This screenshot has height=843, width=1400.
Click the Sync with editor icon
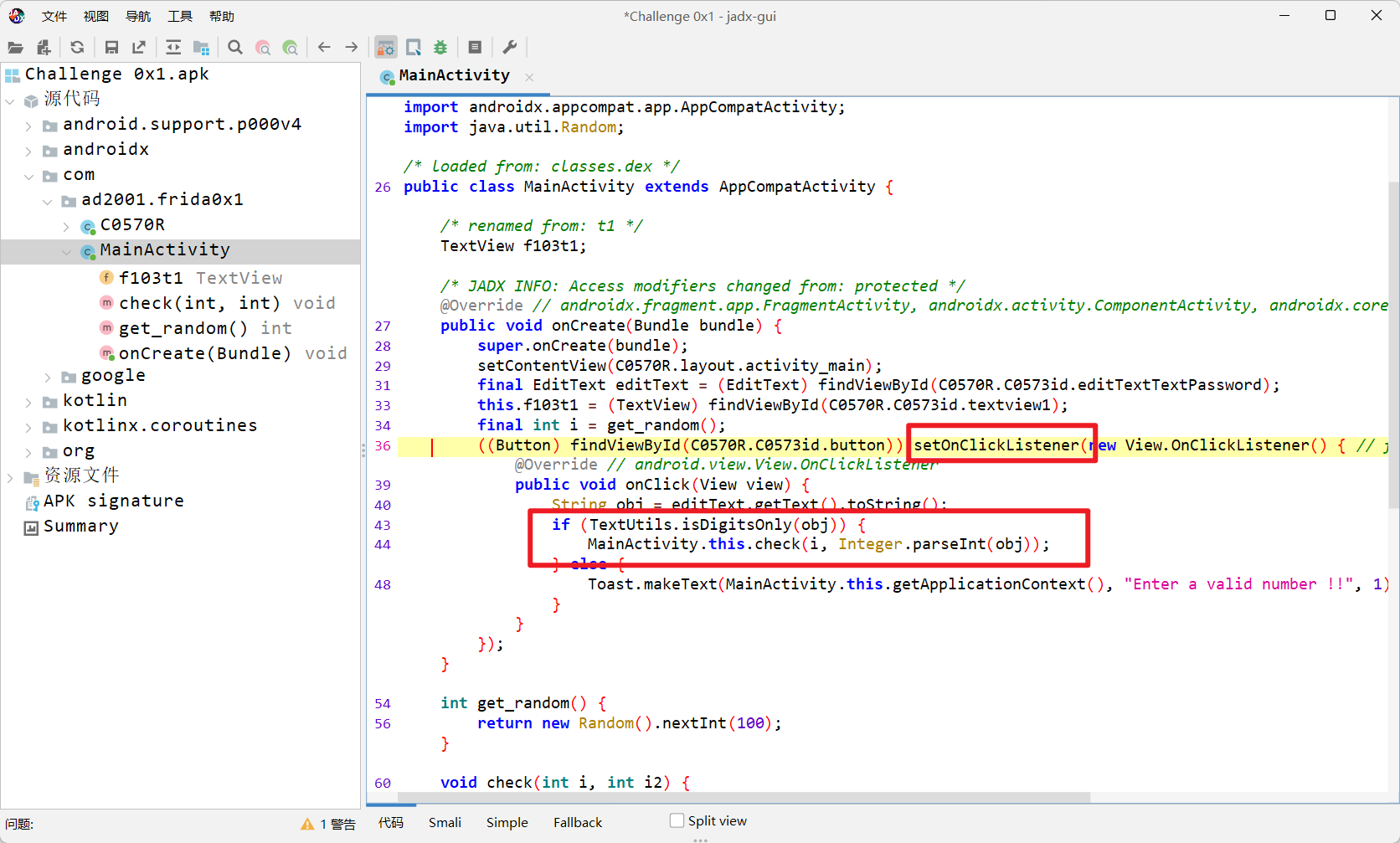pos(173,48)
